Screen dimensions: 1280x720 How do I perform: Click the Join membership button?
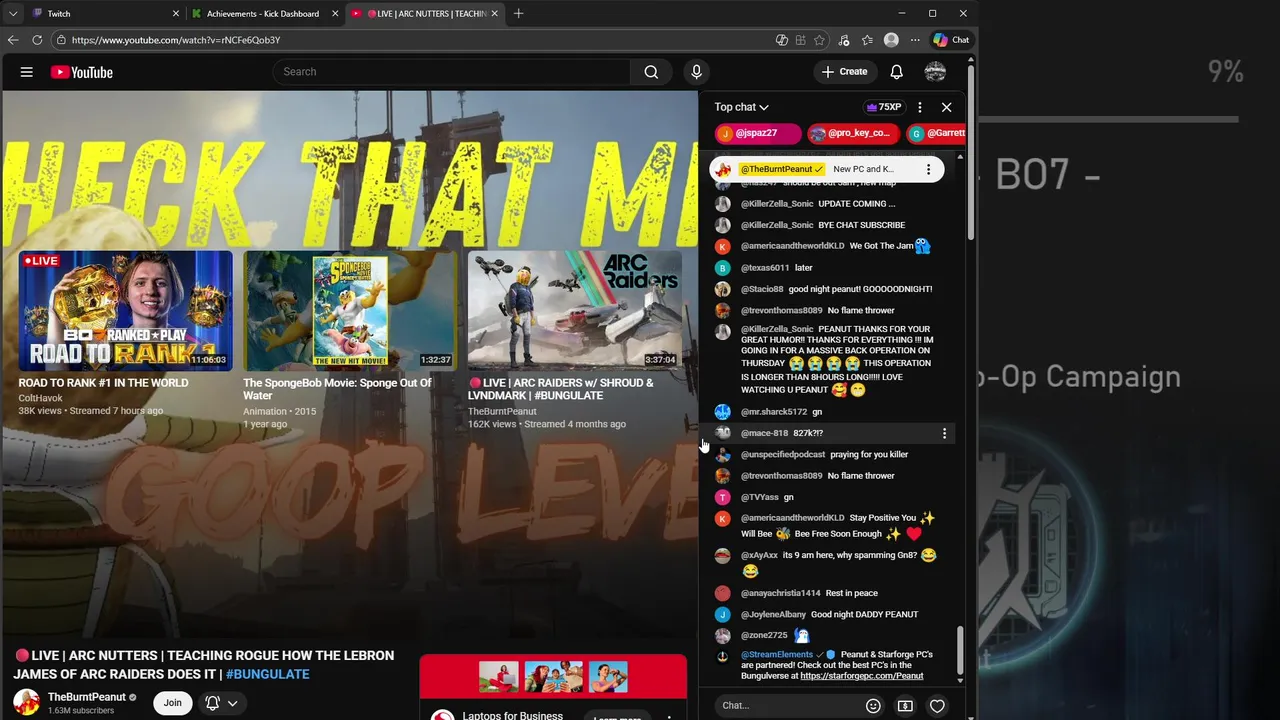point(172,703)
